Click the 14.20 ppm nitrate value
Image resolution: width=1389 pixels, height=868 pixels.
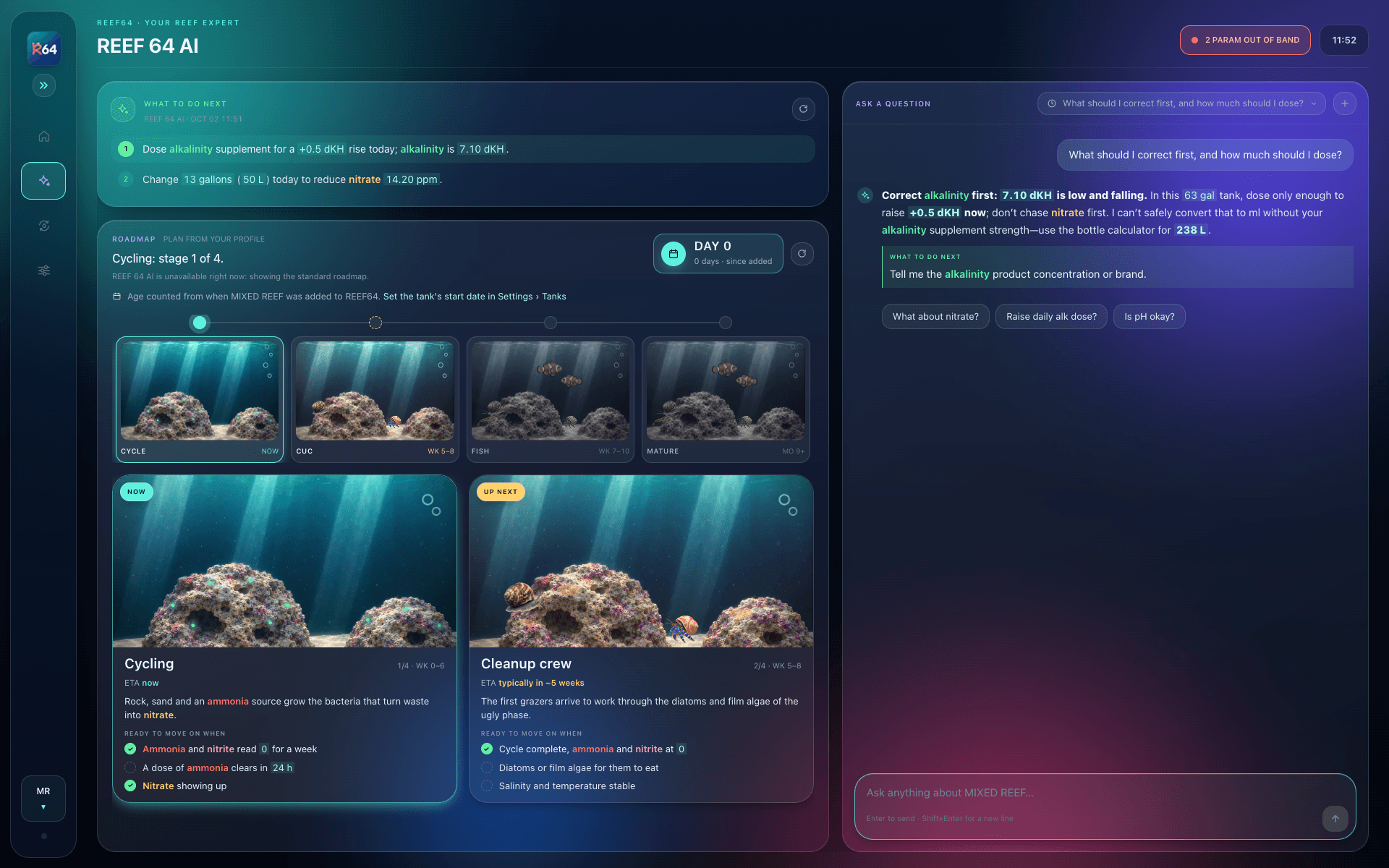click(412, 179)
